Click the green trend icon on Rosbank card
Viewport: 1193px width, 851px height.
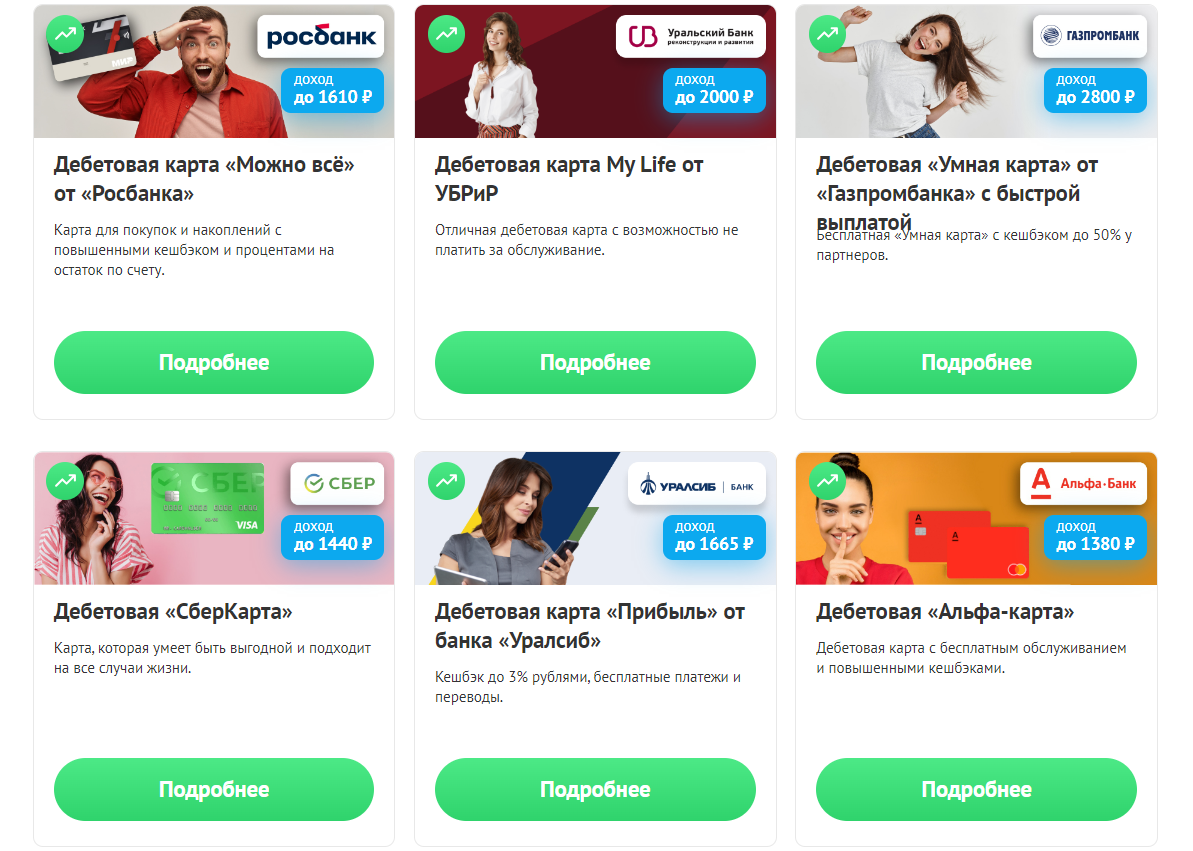point(65,34)
